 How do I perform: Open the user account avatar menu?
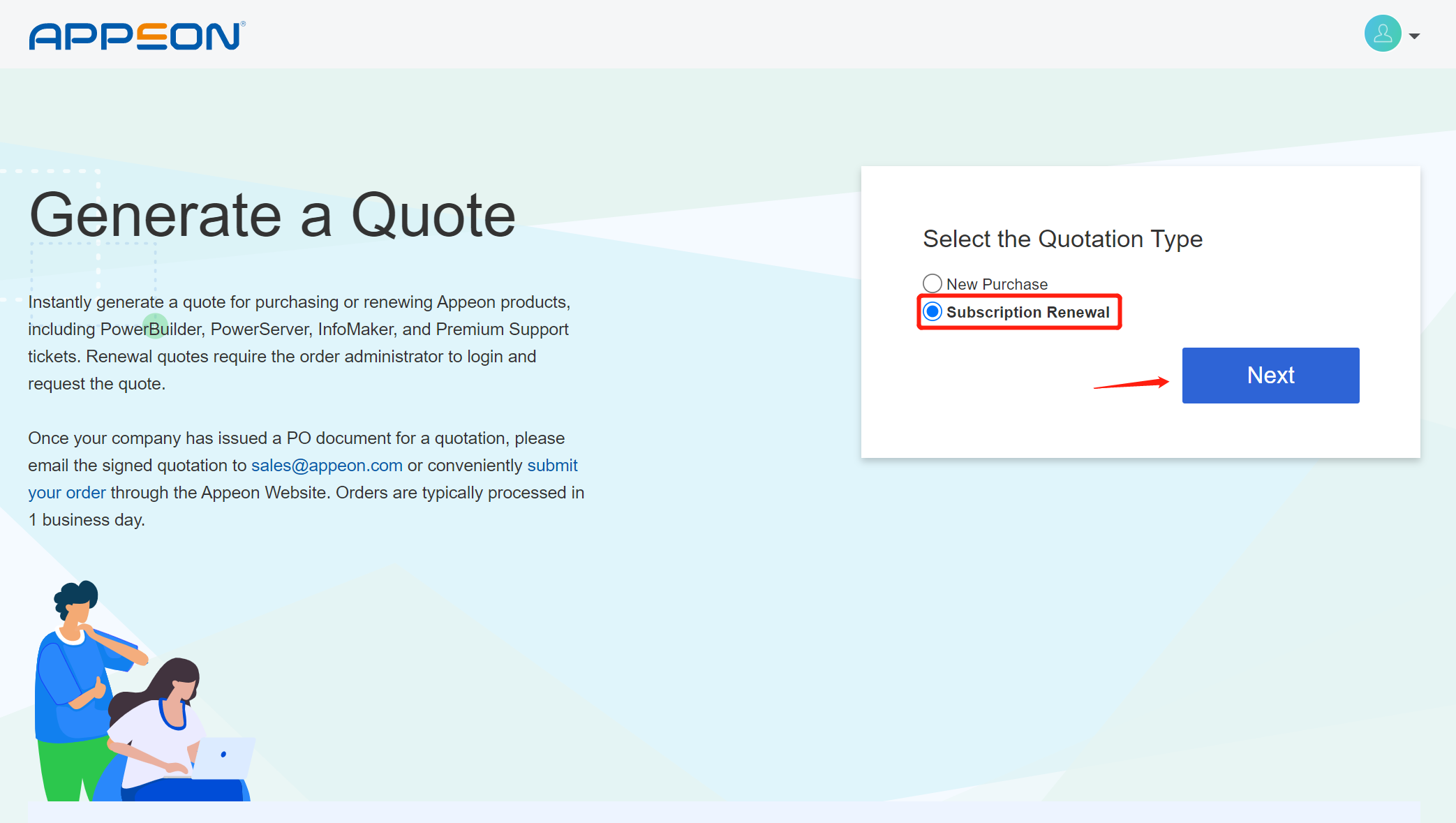[1383, 34]
